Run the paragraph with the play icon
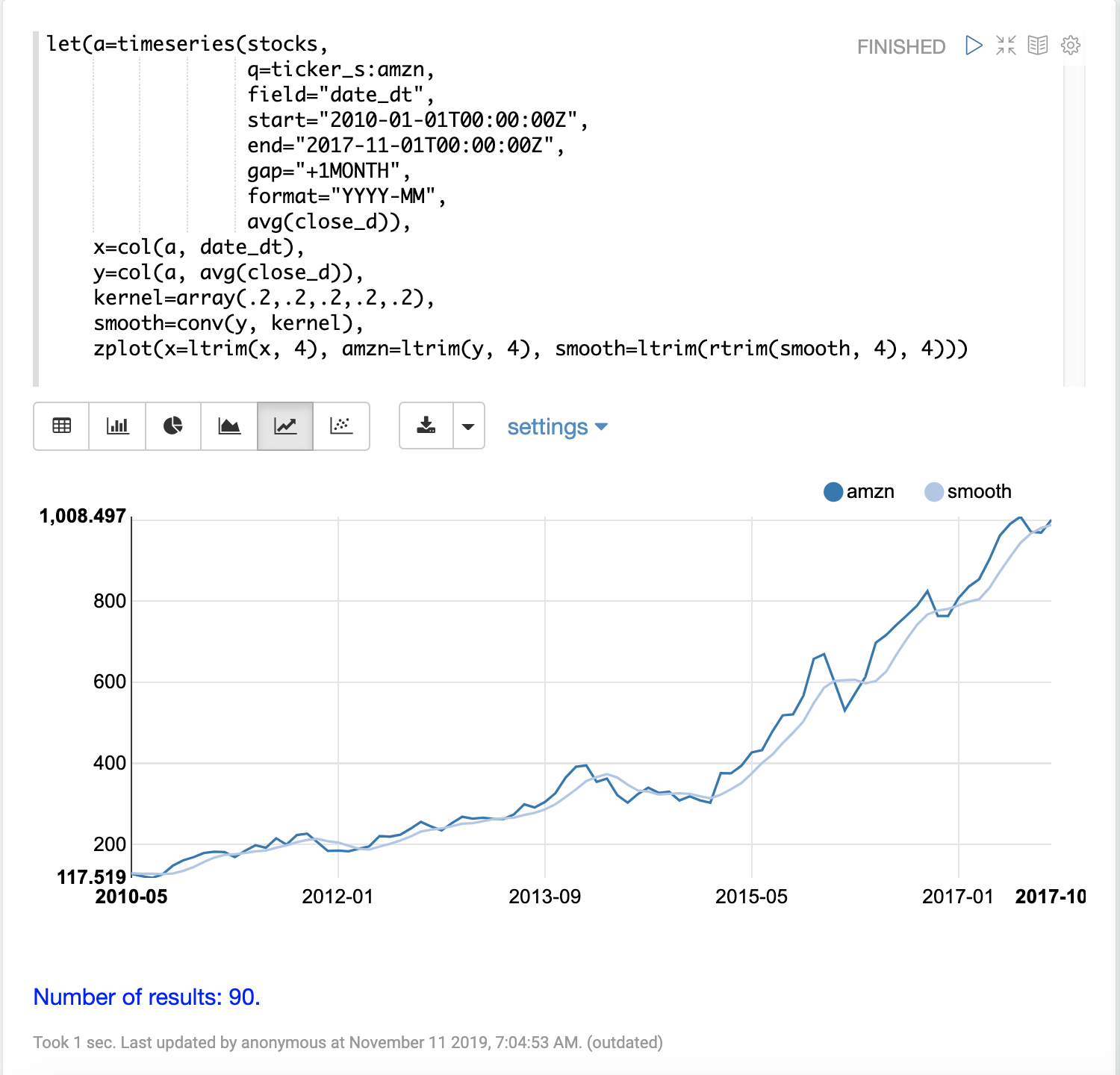 coord(974,46)
